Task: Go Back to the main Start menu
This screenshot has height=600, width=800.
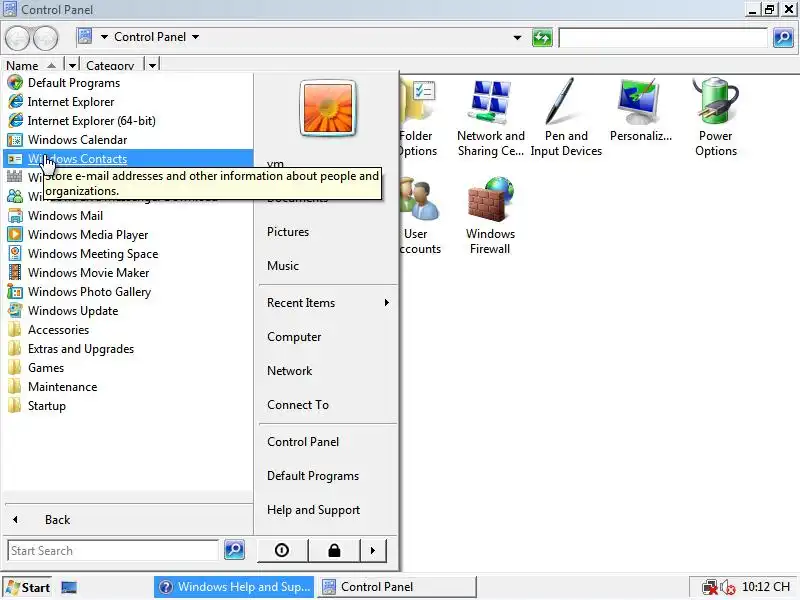Action: pyautogui.click(x=128, y=519)
